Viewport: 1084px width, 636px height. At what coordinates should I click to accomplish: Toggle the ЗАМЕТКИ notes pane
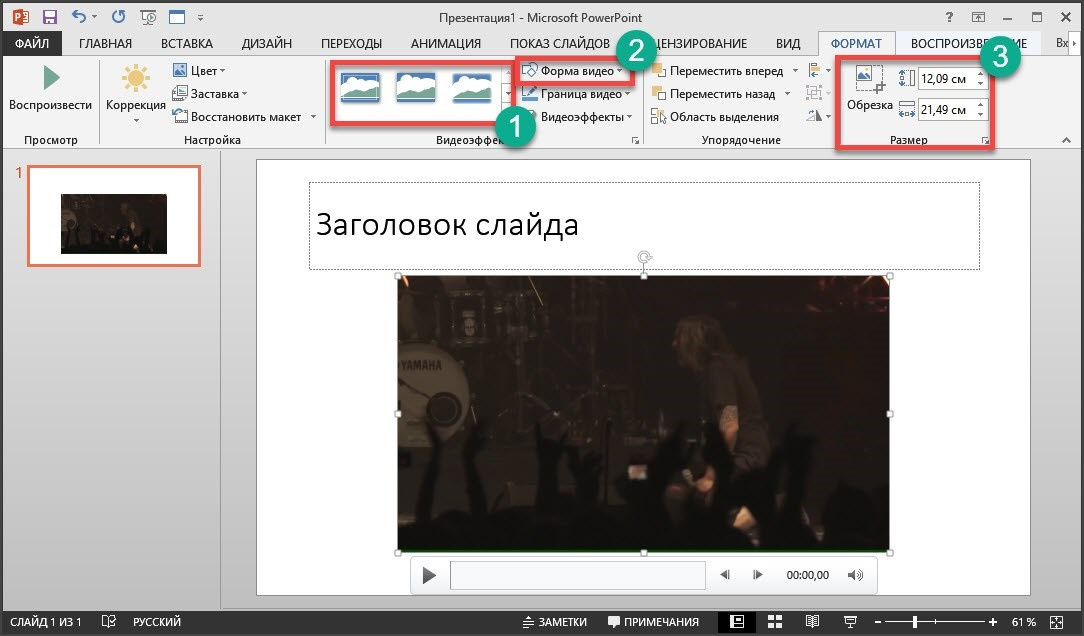555,622
